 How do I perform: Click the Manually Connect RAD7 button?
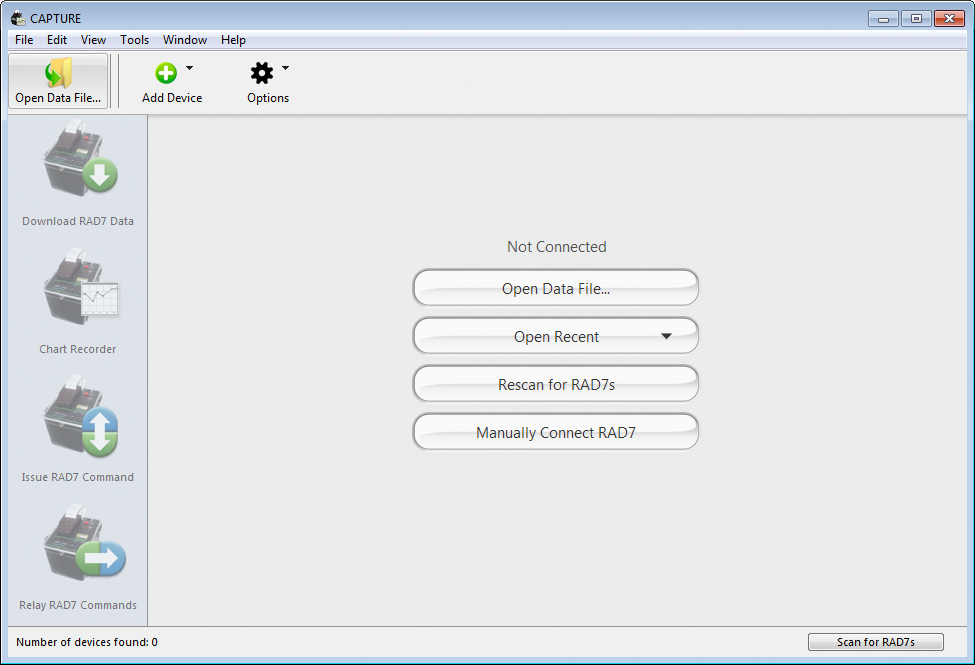555,432
